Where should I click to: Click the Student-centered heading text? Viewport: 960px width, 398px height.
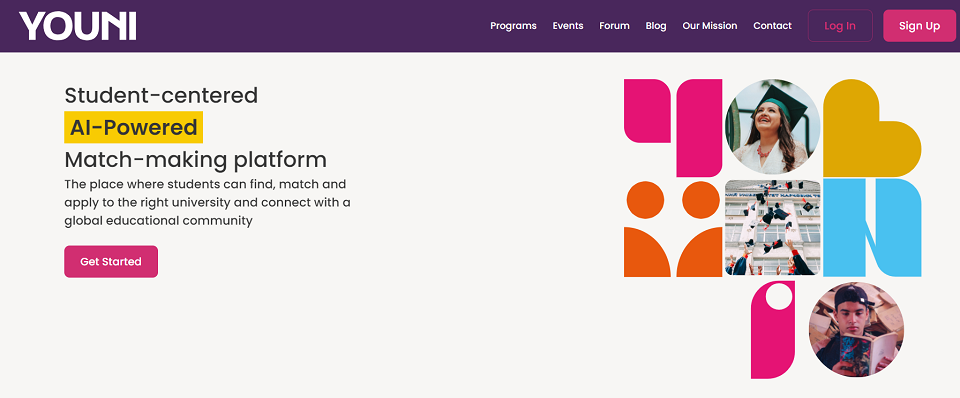pyautogui.click(x=161, y=96)
